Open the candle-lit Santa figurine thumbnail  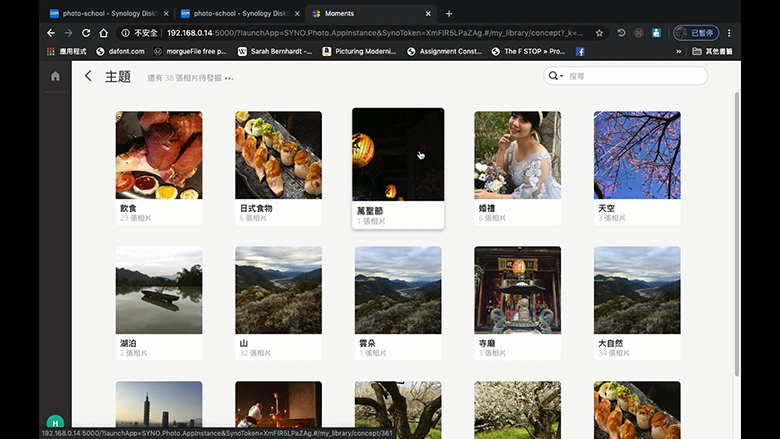pyautogui.click(x=279, y=404)
